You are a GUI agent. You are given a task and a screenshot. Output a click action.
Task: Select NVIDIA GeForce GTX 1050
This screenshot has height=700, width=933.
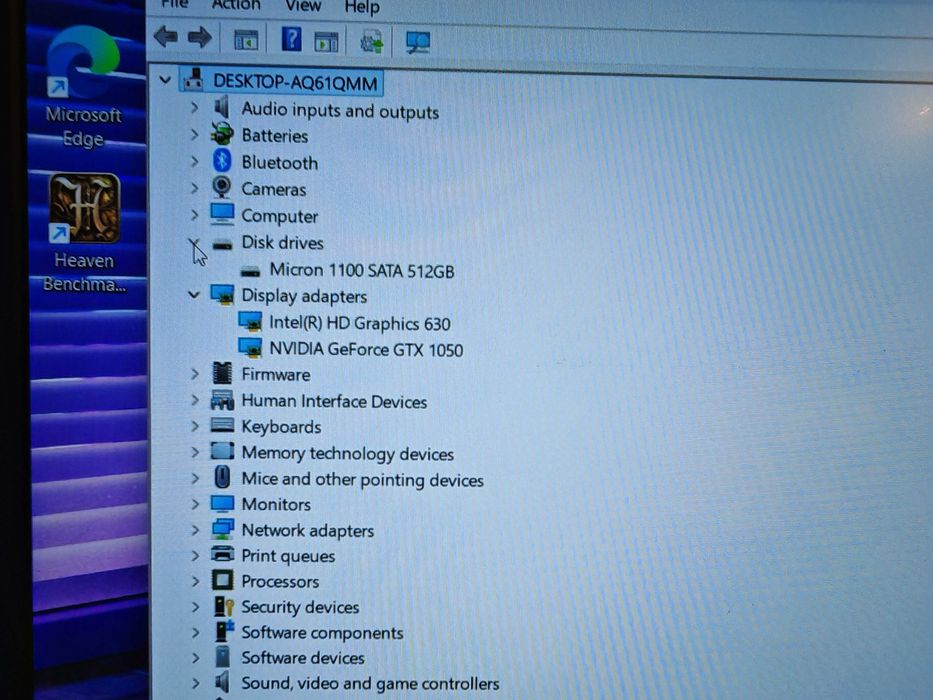pos(366,349)
